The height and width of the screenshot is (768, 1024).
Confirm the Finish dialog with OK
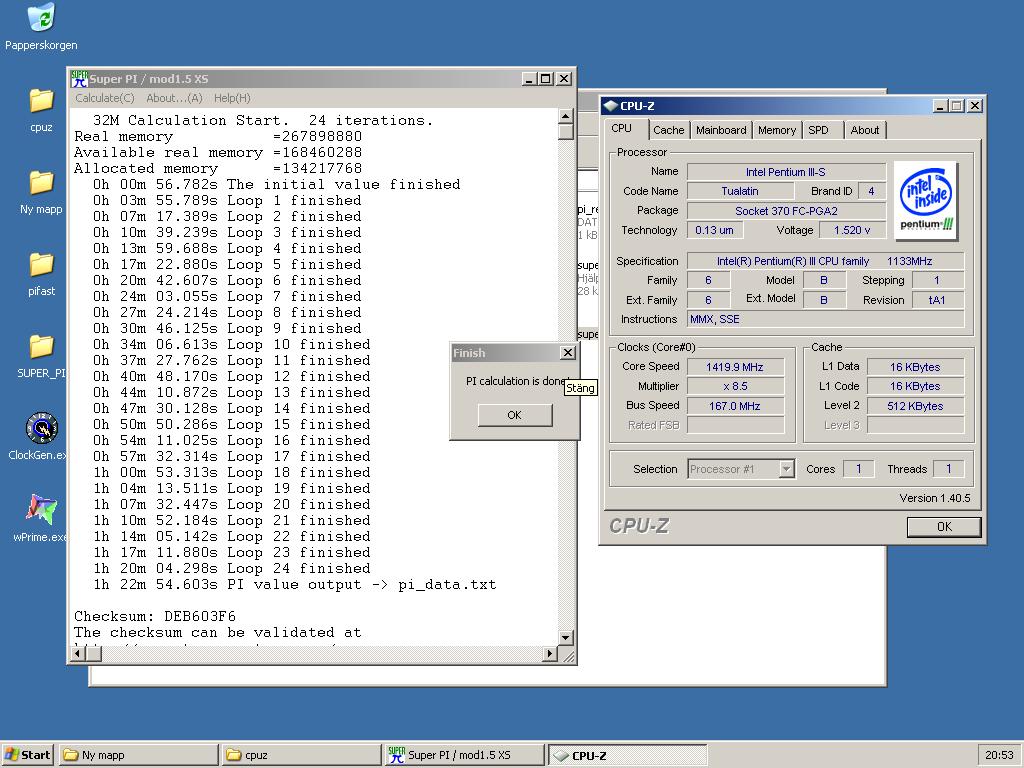pyautogui.click(x=515, y=415)
